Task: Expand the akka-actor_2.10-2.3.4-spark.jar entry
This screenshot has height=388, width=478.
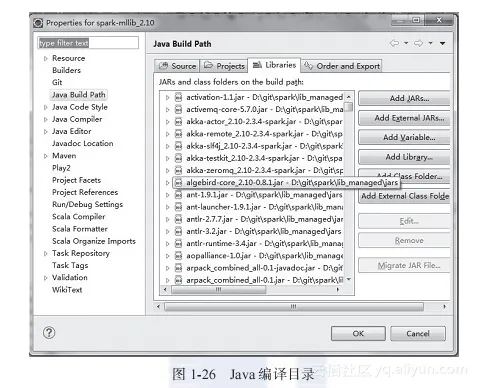Action: (x=168, y=122)
